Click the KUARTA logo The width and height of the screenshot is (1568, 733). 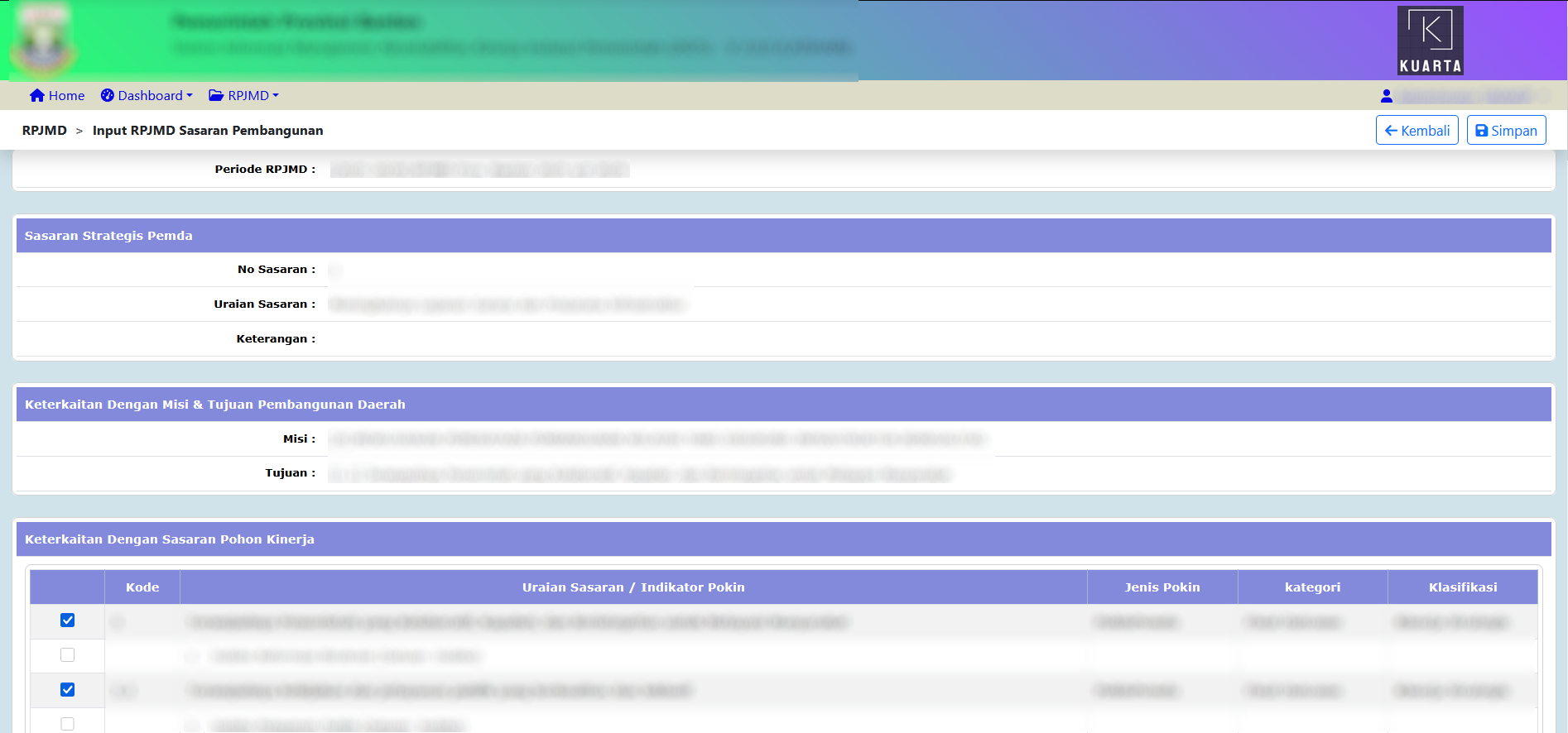click(1430, 41)
